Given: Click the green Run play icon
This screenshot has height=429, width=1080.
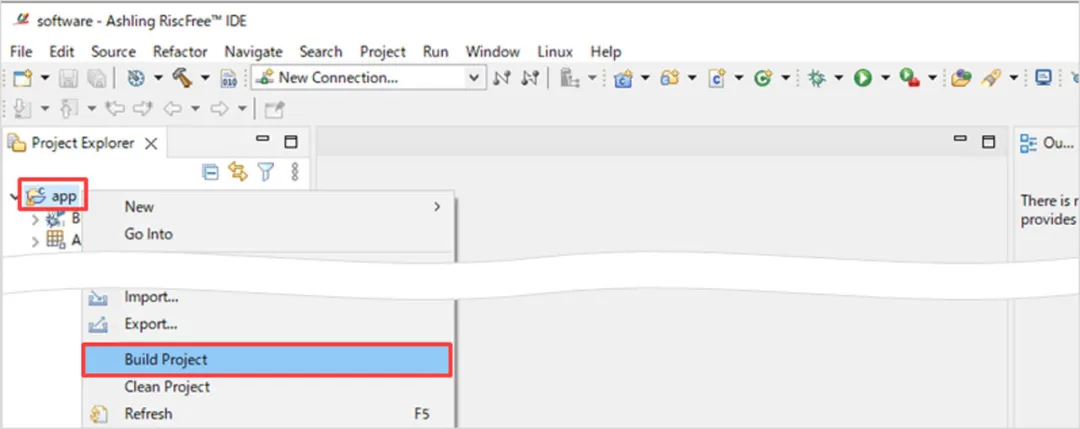Looking at the screenshot, I should [x=863, y=79].
